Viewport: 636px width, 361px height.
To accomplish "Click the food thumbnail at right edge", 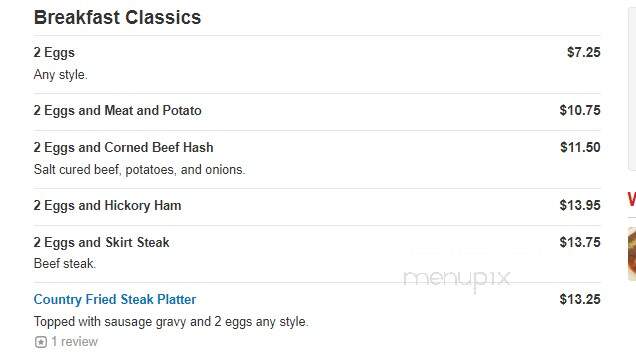I will click(x=632, y=254).
